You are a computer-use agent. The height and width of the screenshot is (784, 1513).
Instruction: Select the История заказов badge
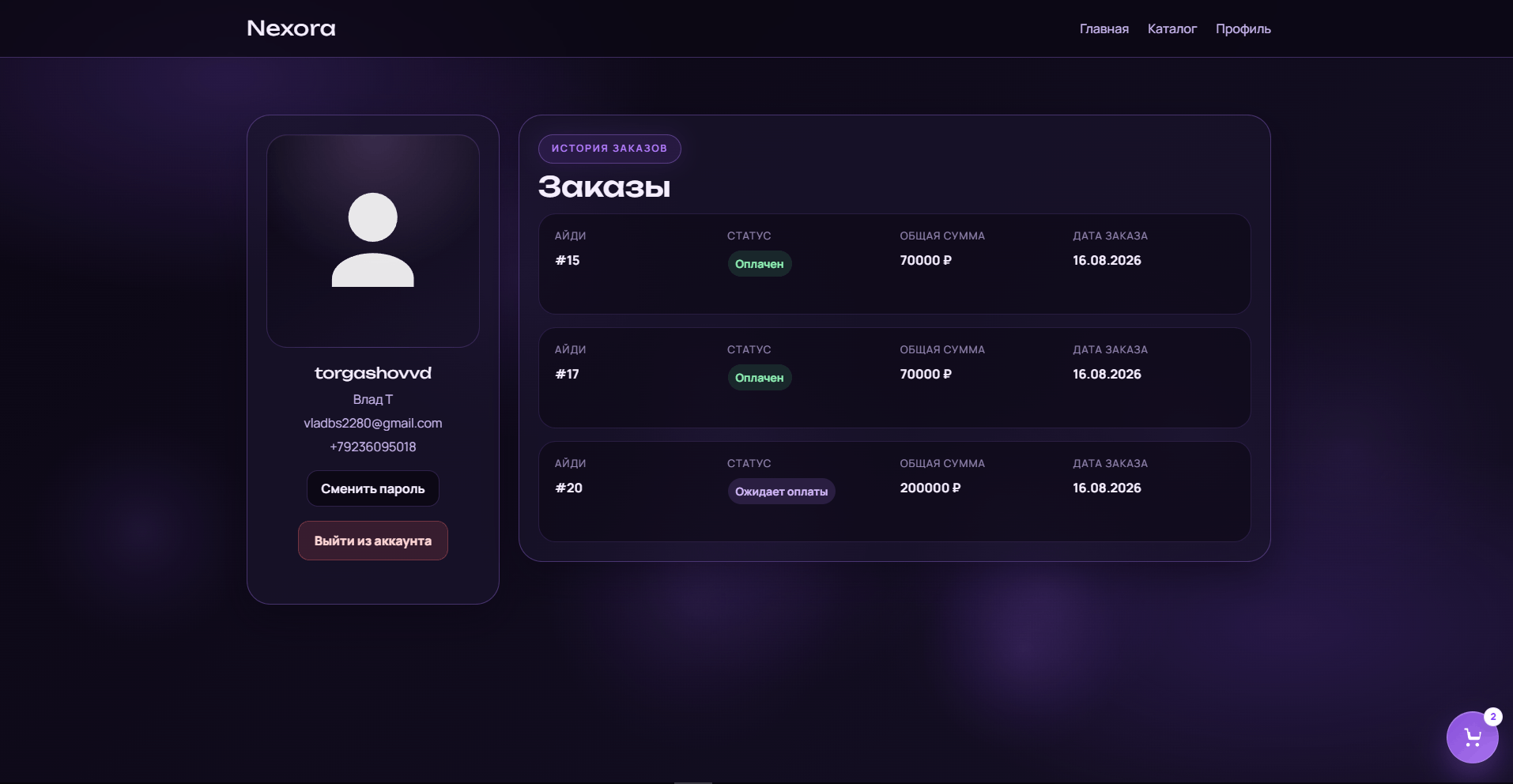pos(609,149)
